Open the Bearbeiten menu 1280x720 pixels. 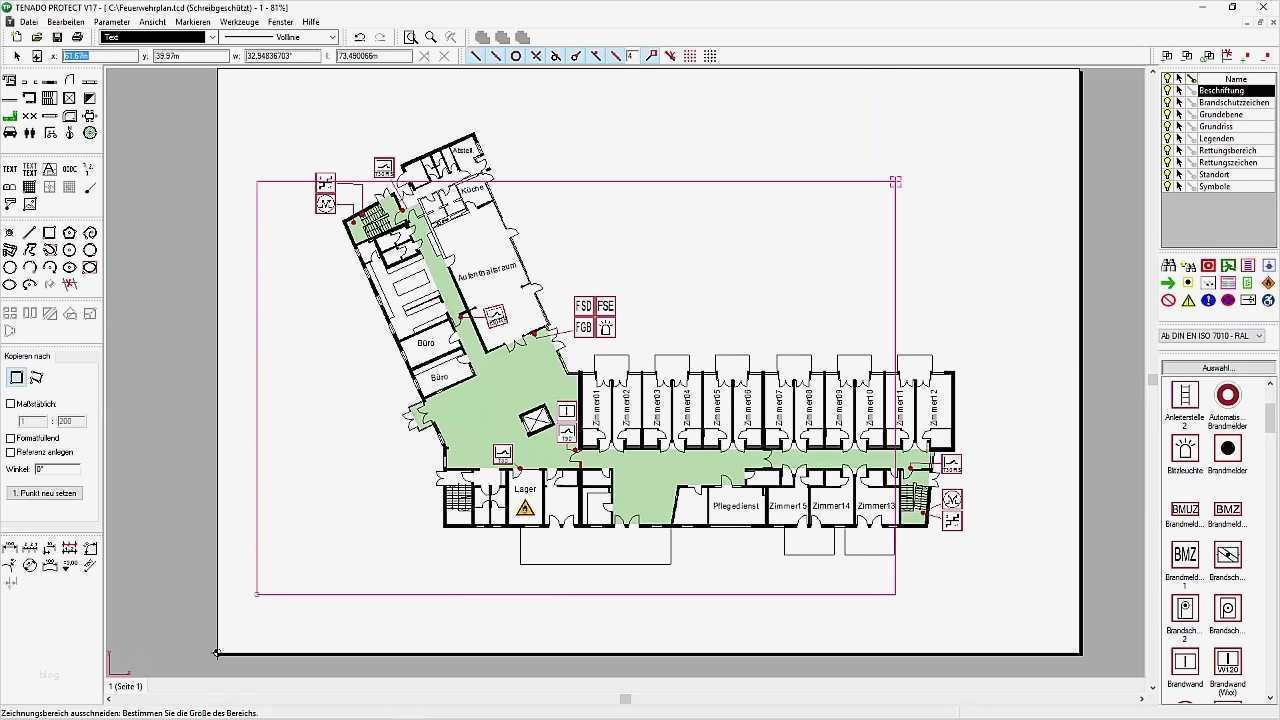pos(66,21)
